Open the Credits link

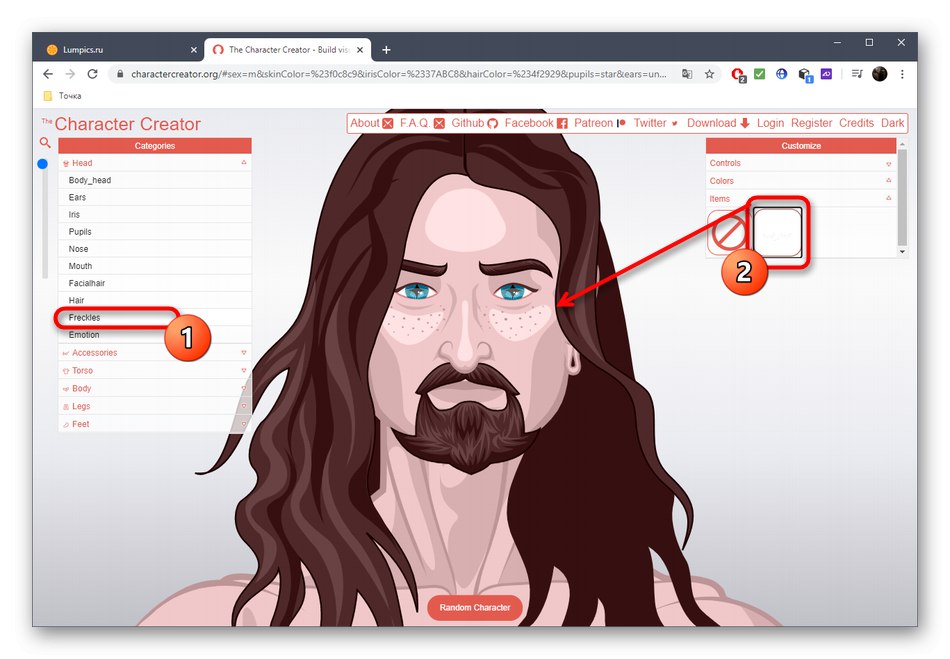(856, 123)
